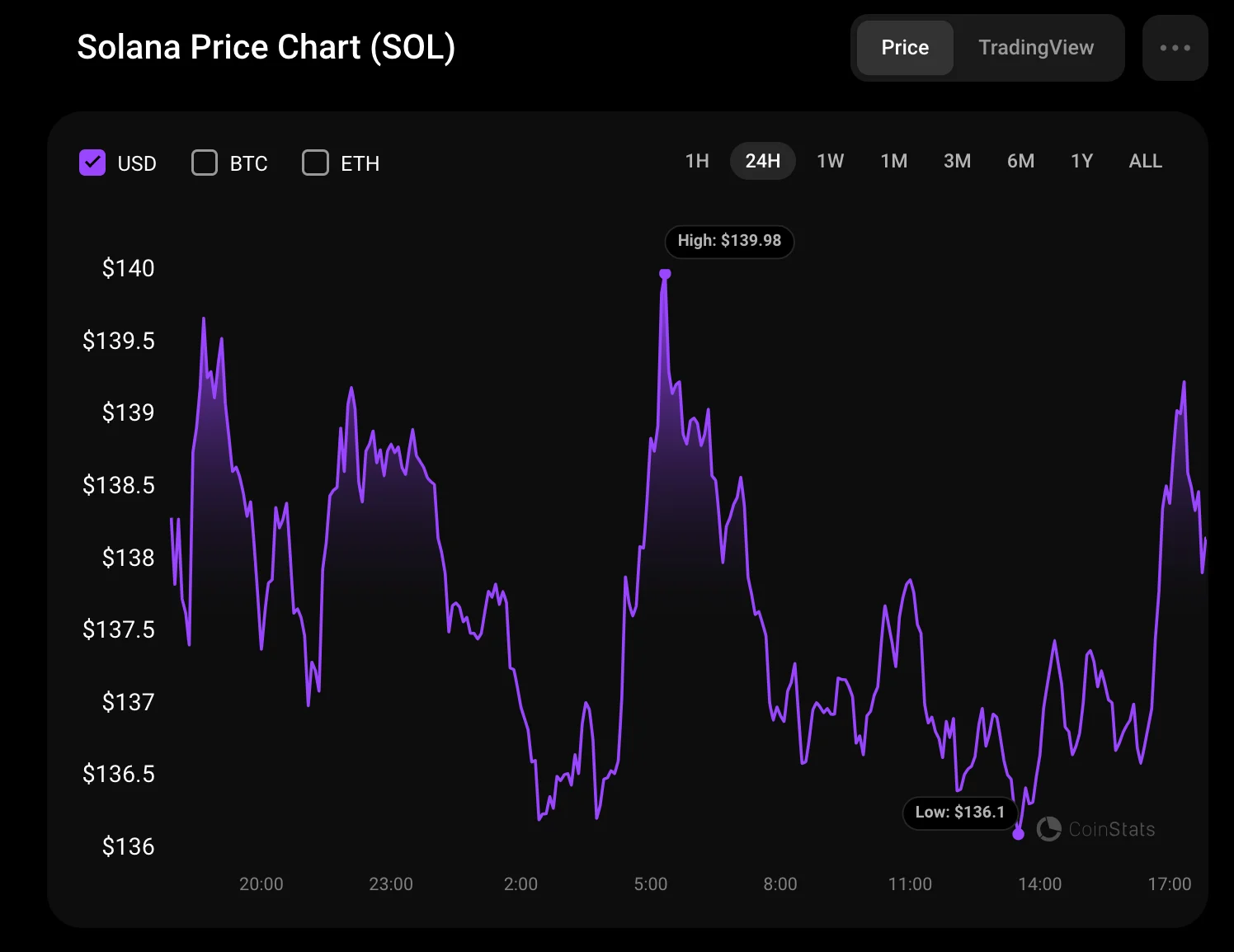Click the Low $136.1 price label
Screen dimensions: 1234x952
click(959, 813)
